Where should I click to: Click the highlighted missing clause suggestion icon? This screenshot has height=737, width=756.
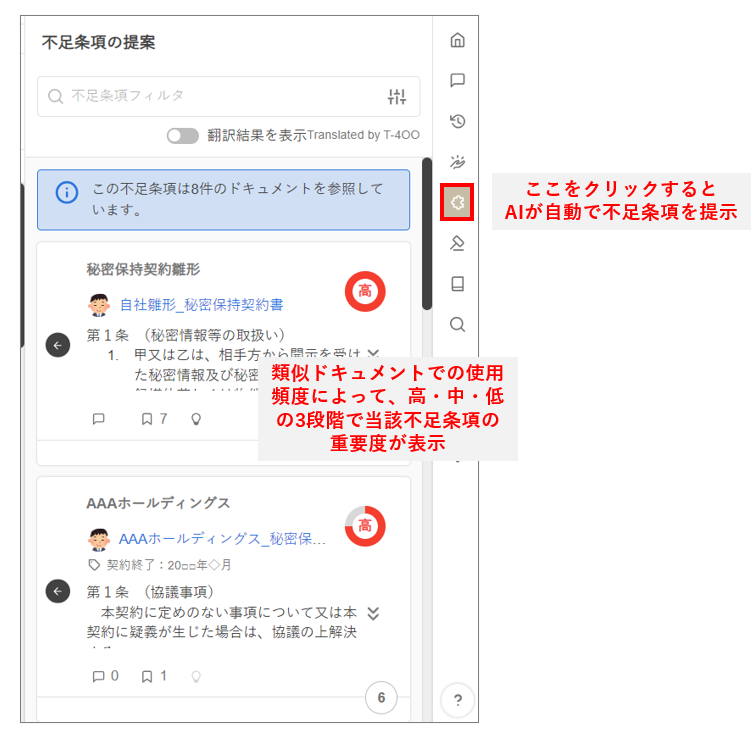click(457, 202)
